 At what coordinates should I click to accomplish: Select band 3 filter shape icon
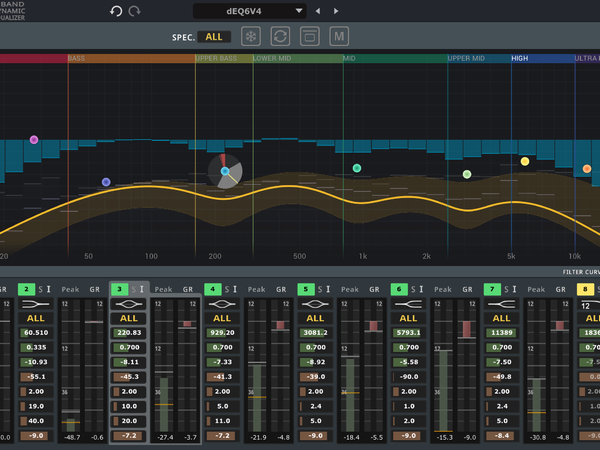[x=128, y=303]
